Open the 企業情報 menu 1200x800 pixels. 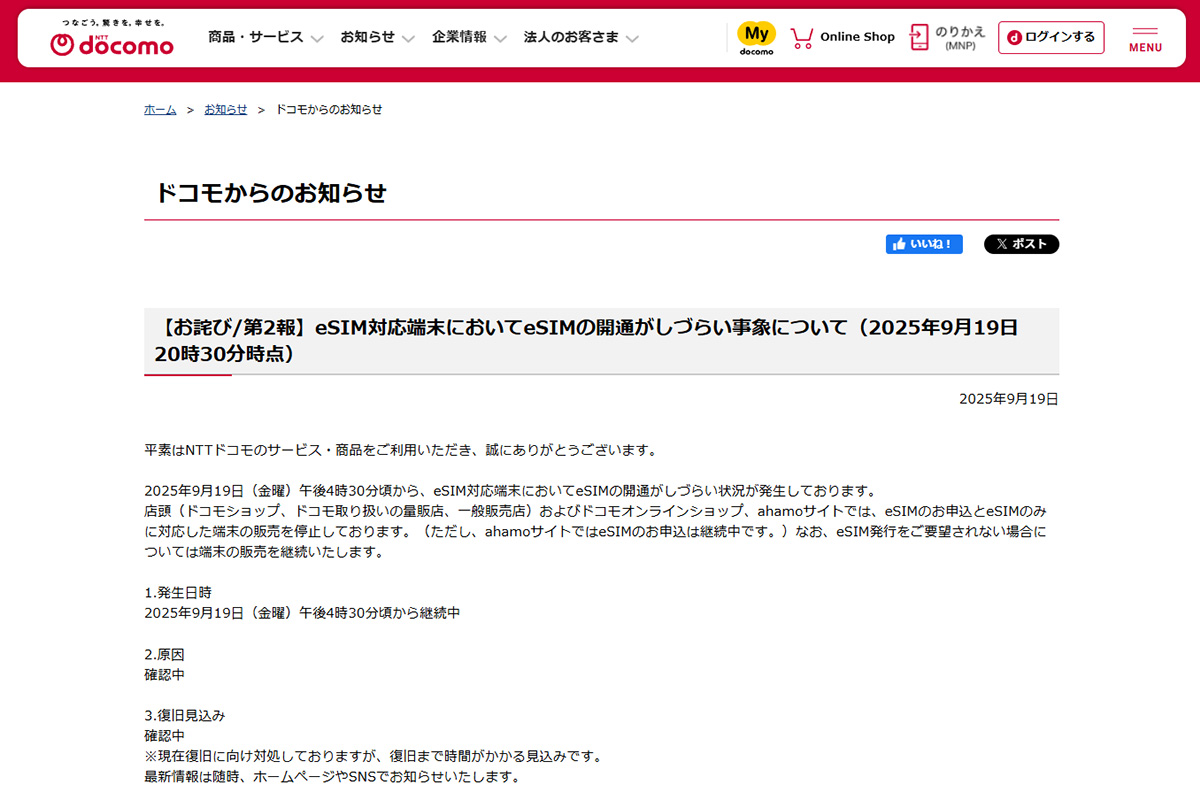(459, 37)
